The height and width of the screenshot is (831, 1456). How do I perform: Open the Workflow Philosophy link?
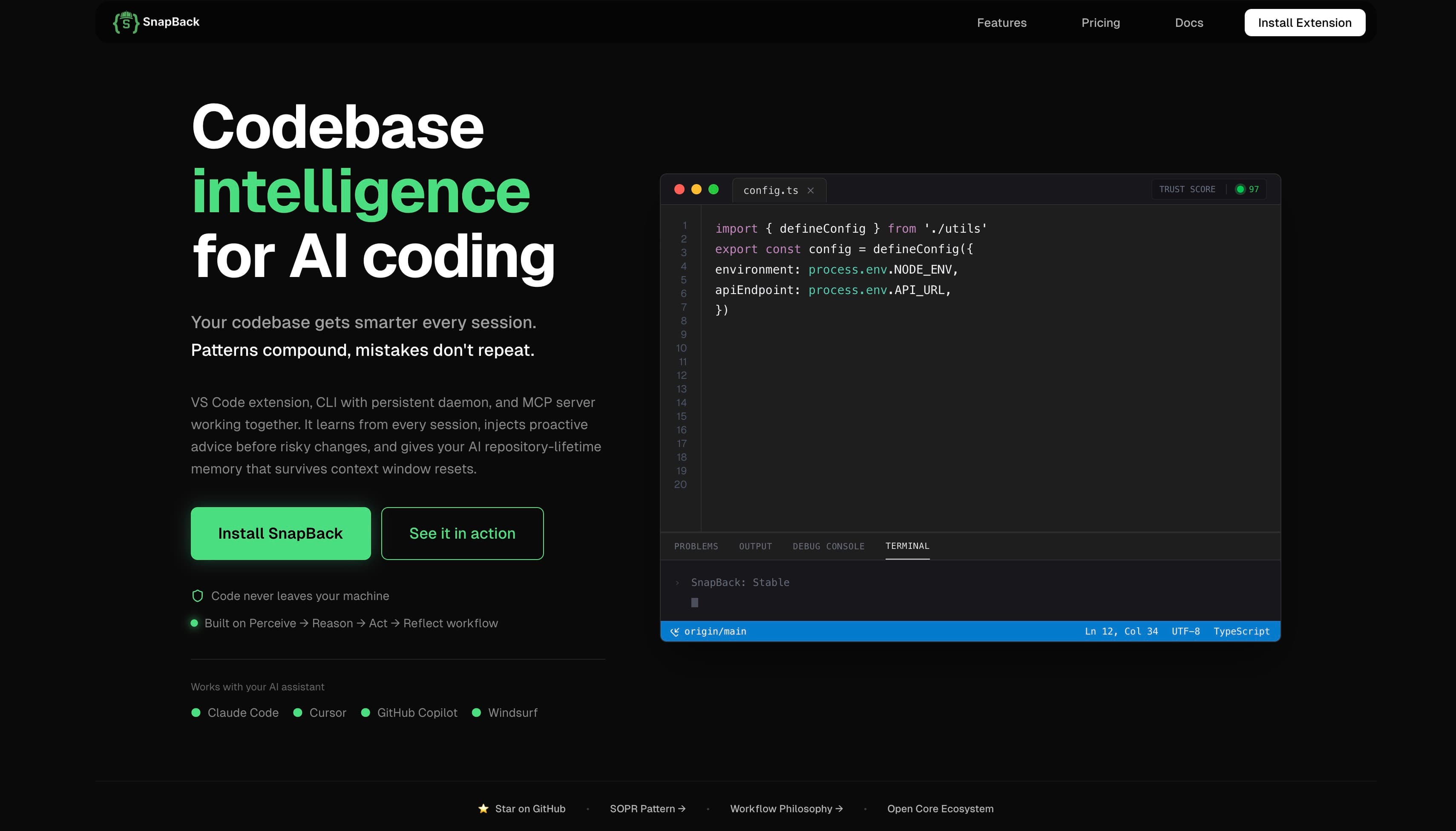786,809
